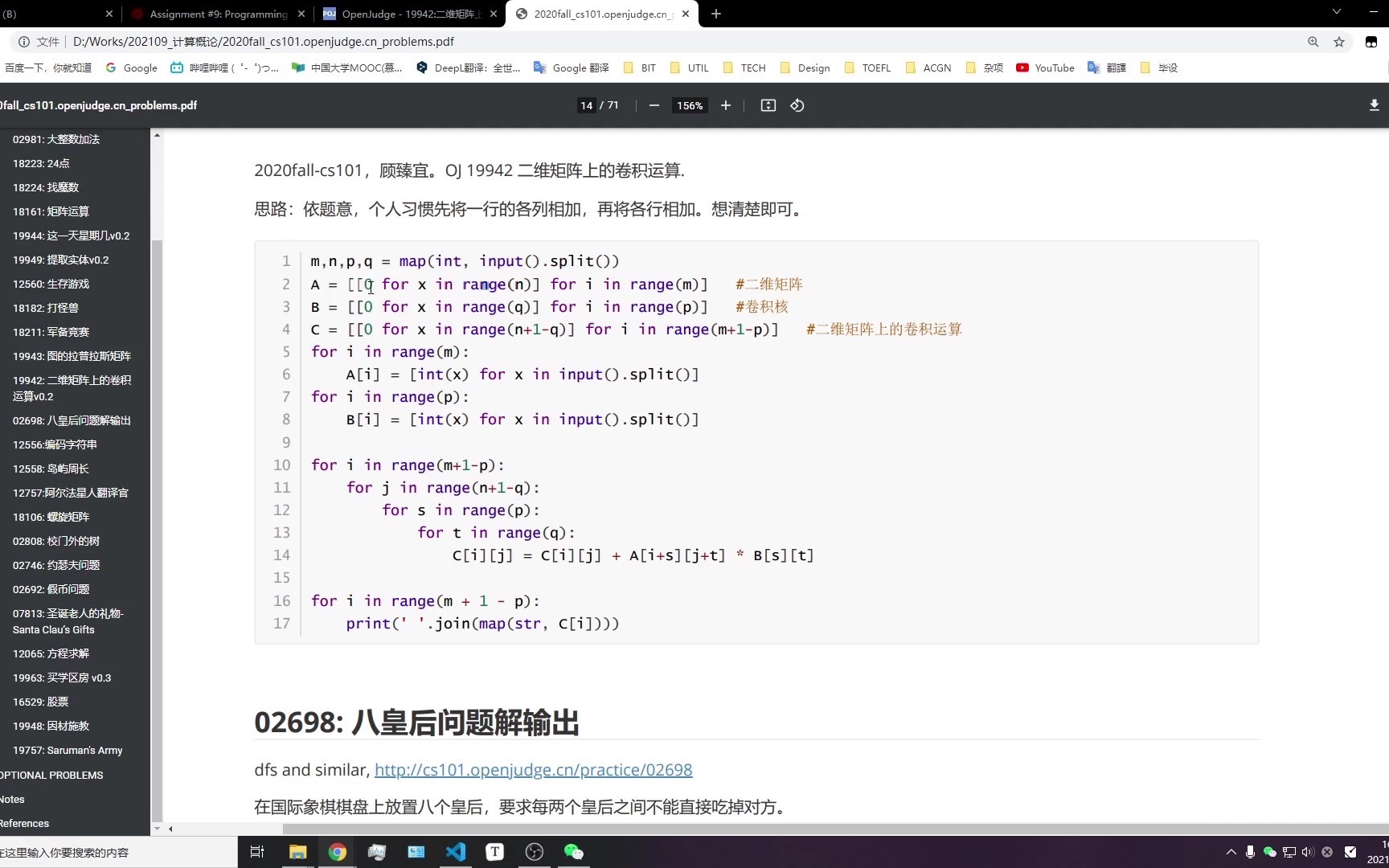1389x868 pixels.
Task: Toggle fit-to-page view in the PDF toolbar
Action: [x=768, y=105]
